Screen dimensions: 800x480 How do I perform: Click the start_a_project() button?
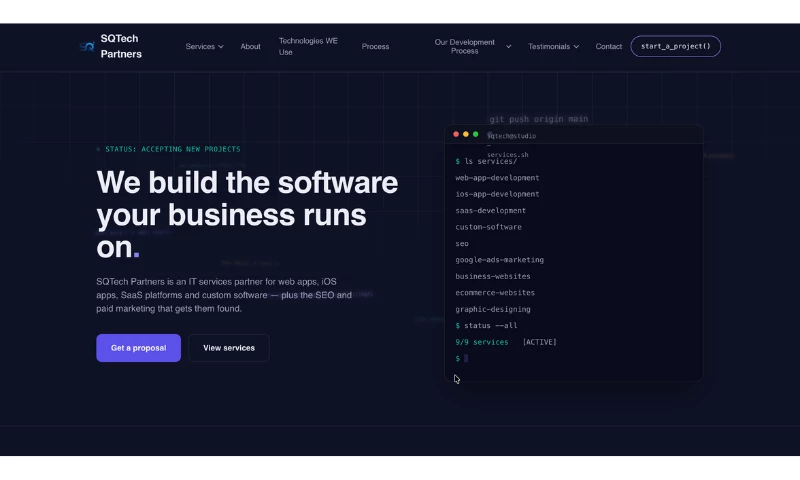click(676, 46)
